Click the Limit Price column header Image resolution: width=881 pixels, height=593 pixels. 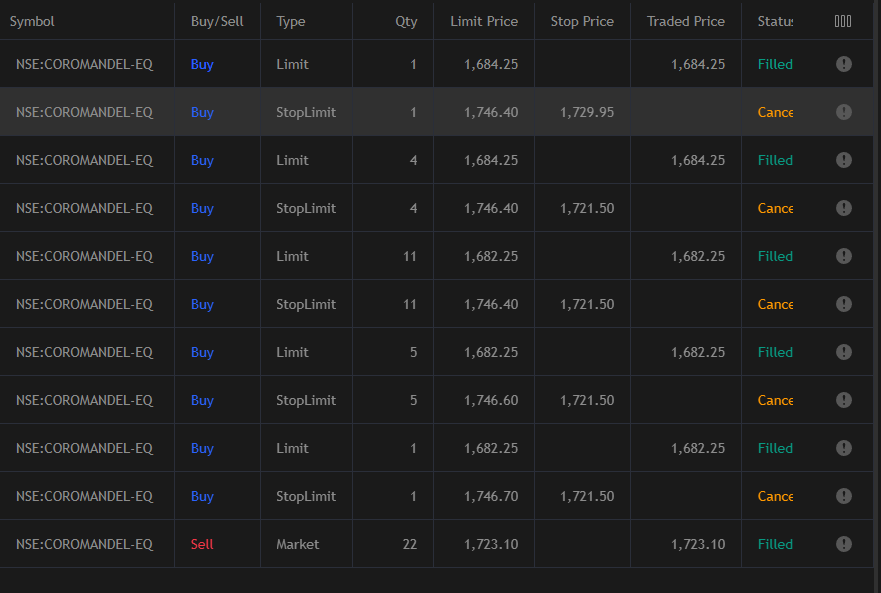484,19
